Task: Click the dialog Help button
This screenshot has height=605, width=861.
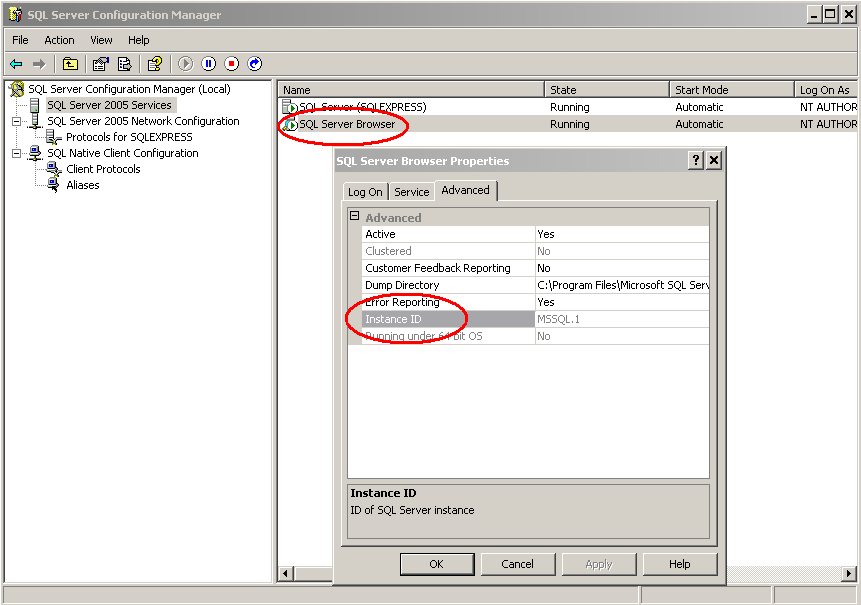Action: (x=680, y=564)
